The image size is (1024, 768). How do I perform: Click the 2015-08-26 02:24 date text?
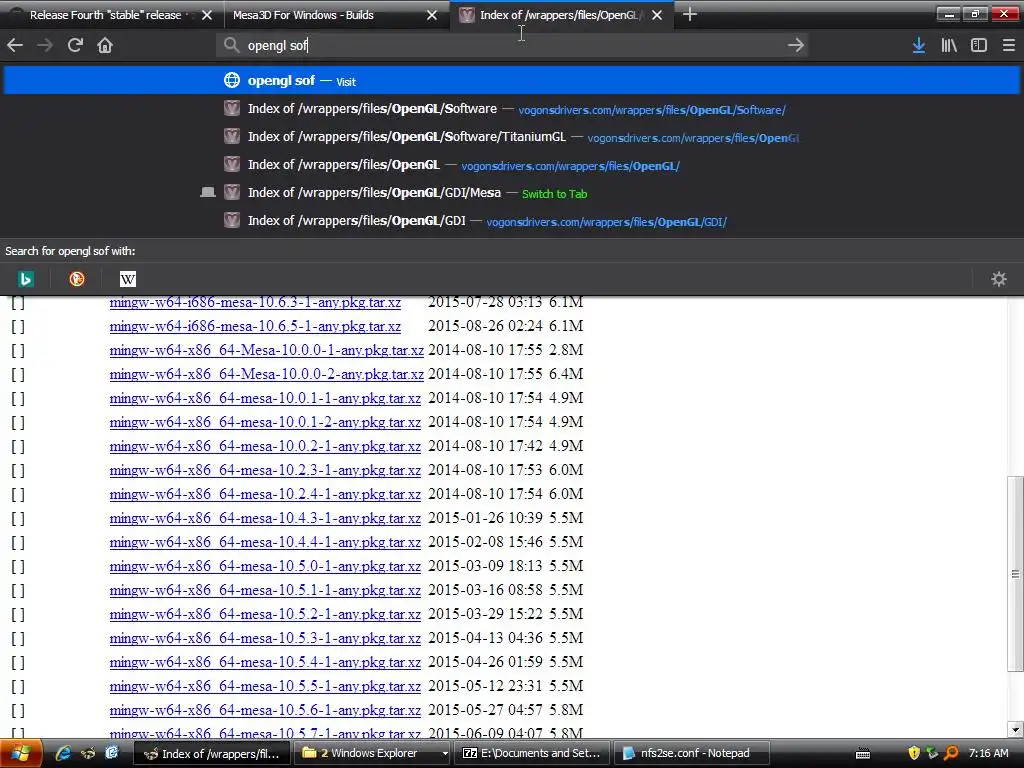click(485, 326)
